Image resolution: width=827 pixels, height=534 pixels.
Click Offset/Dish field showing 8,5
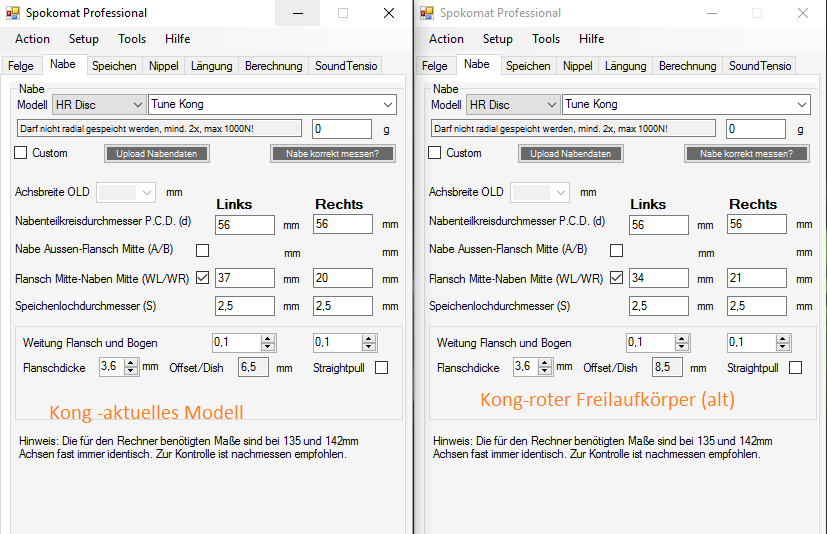667,367
